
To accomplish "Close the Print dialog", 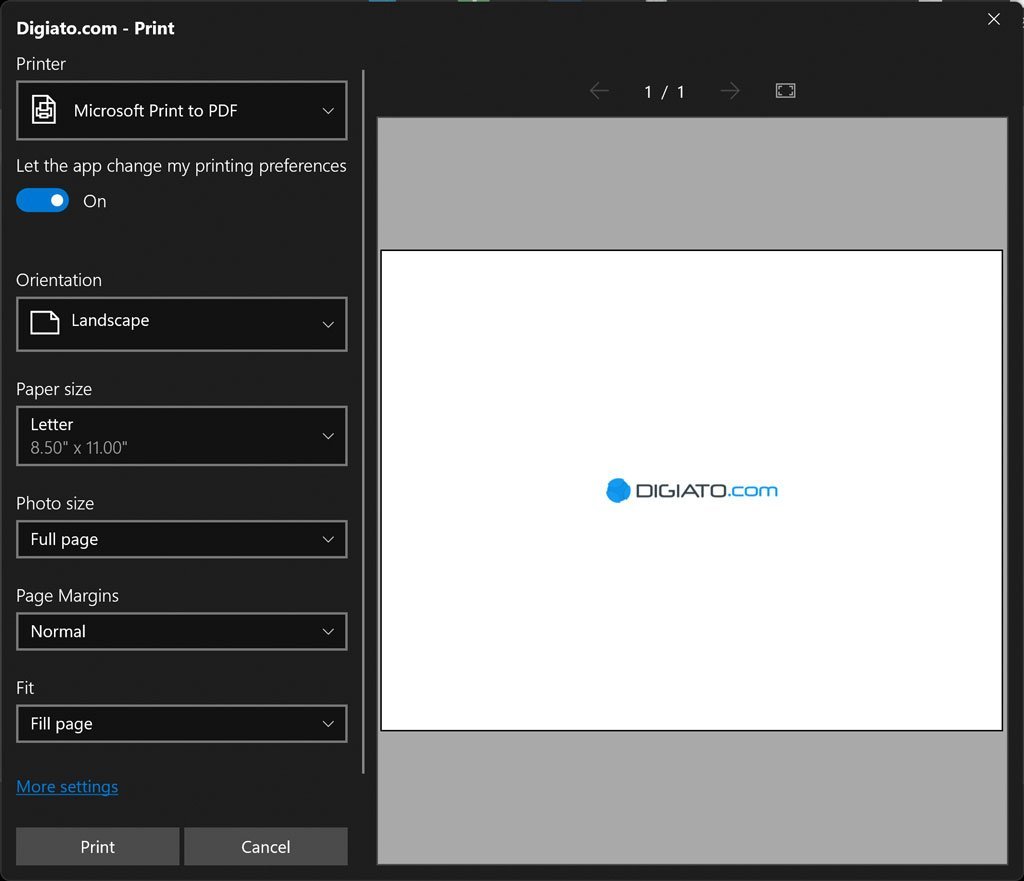I will point(993,19).
